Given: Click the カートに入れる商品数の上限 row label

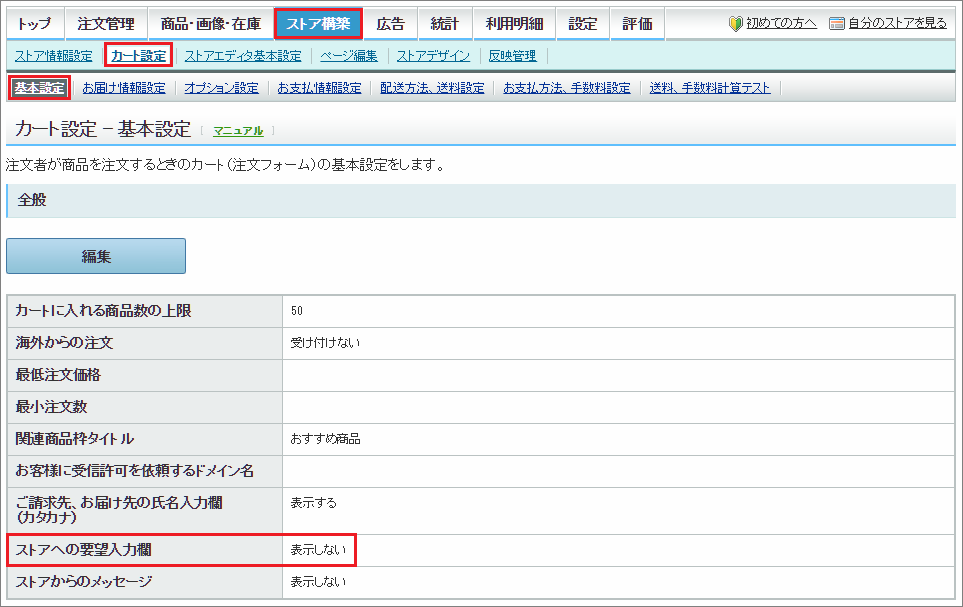Looking at the screenshot, I should (103, 311).
